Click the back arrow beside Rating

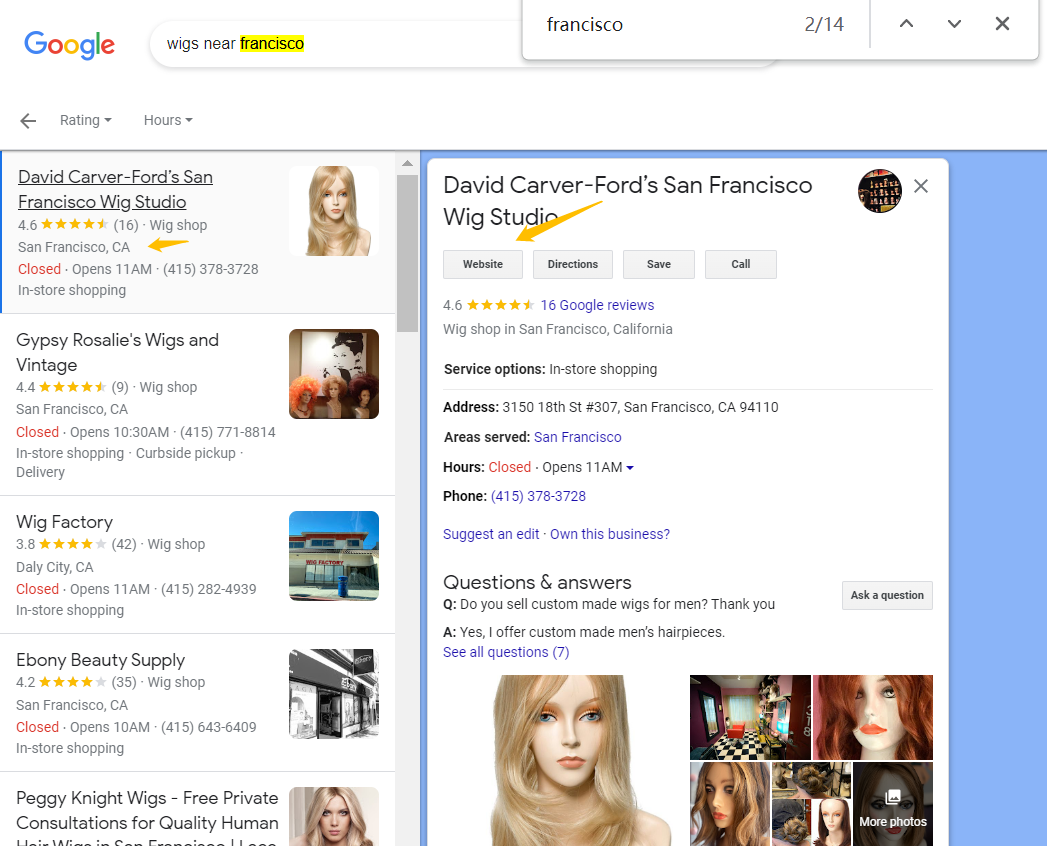pos(28,120)
